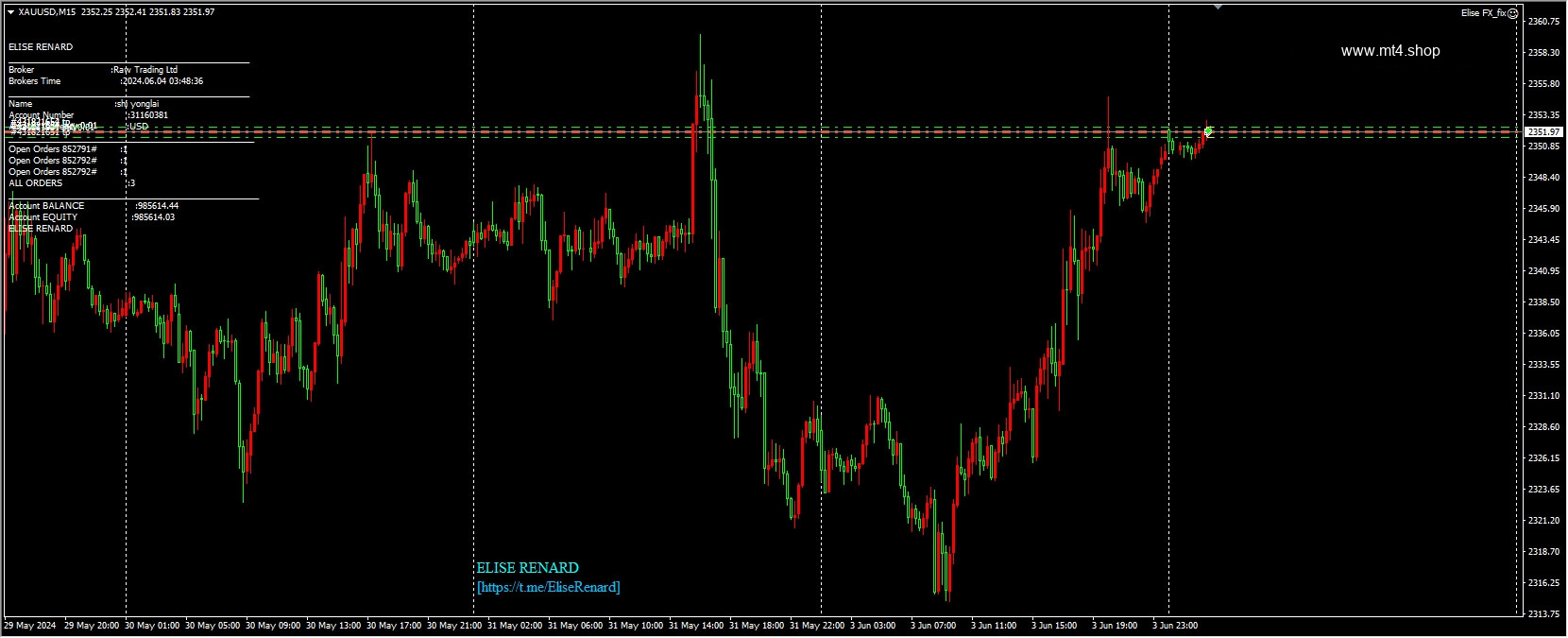
Task: Select the green trade arrow on latest candle
Action: tap(1208, 131)
